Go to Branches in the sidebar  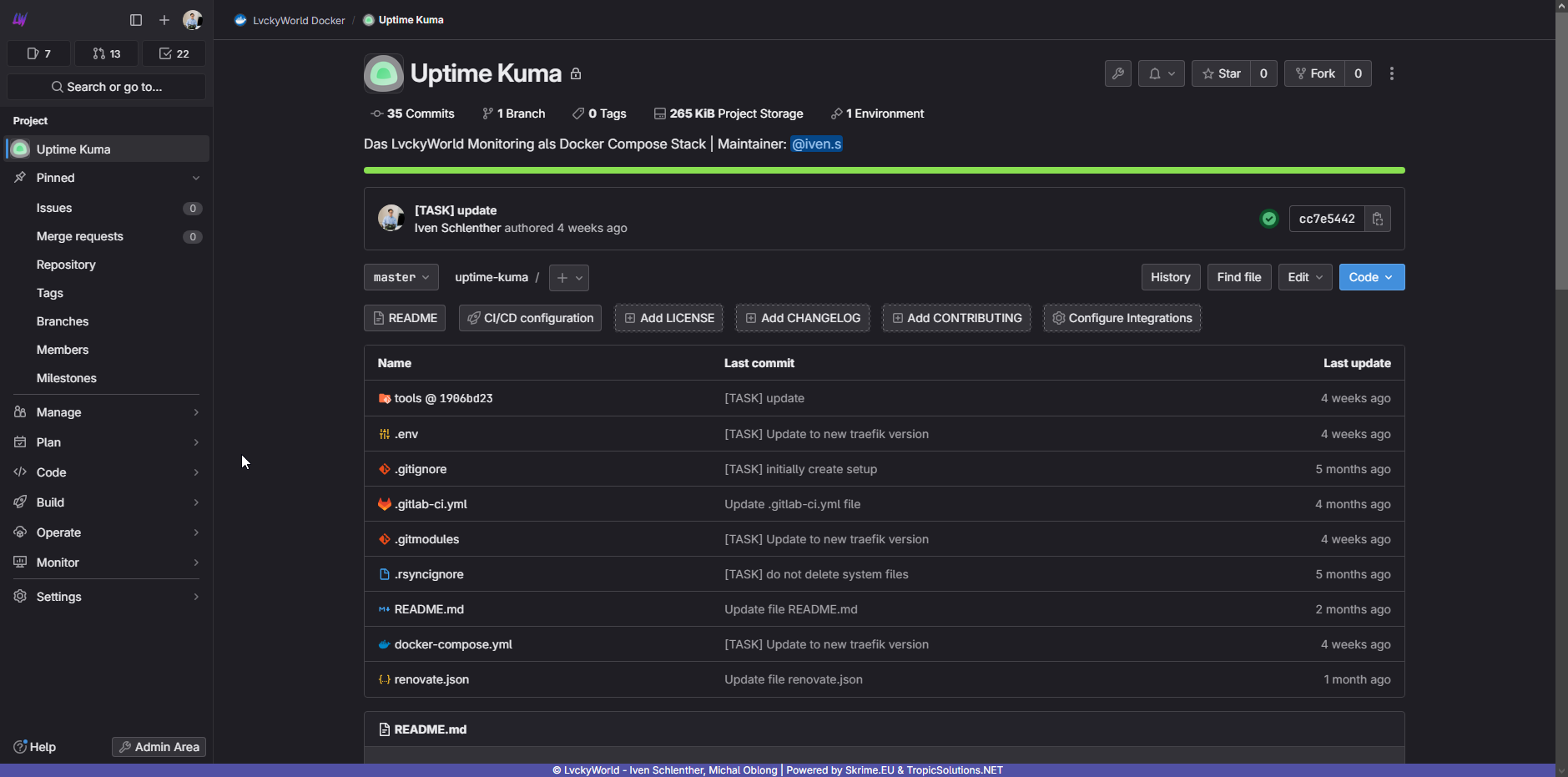pos(63,321)
